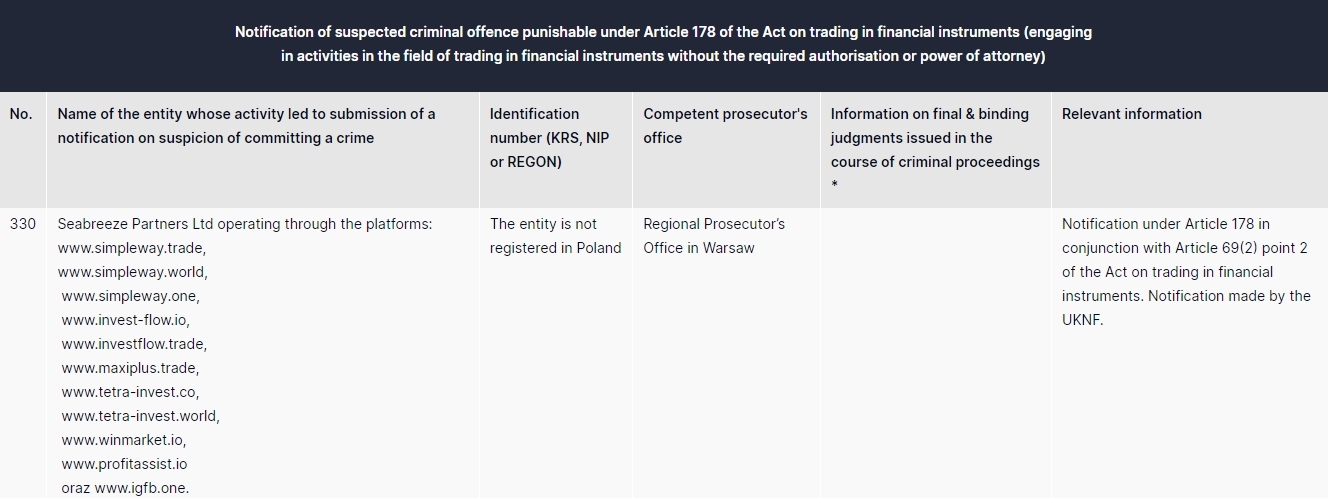Click the www.simpleway.trade address
The height and width of the screenshot is (498, 1328).
(131, 248)
